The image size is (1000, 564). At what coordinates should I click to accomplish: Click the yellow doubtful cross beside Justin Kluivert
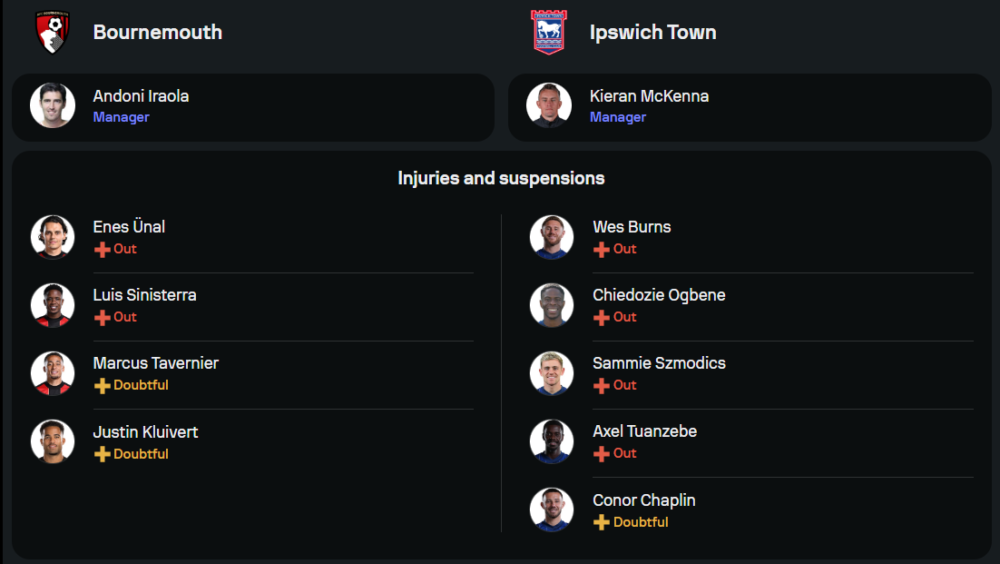coord(102,454)
